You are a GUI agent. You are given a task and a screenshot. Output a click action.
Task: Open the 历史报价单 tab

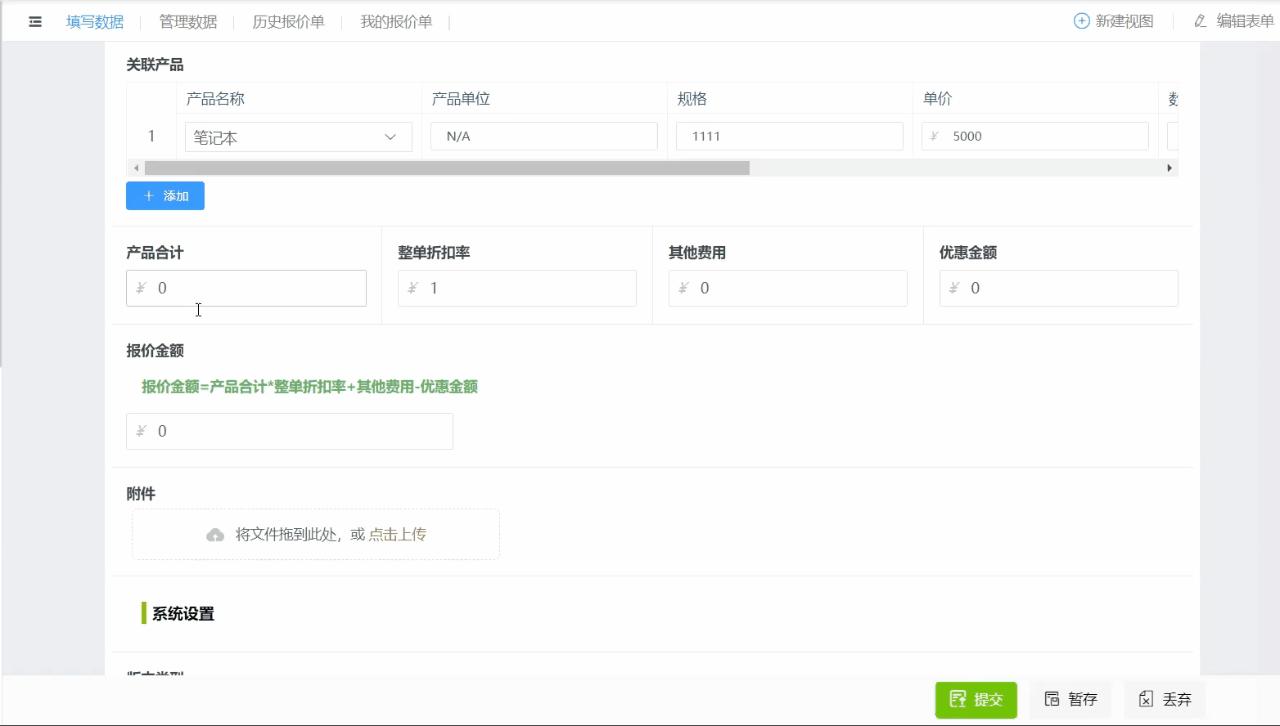pyautogui.click(x=289, y=21)
